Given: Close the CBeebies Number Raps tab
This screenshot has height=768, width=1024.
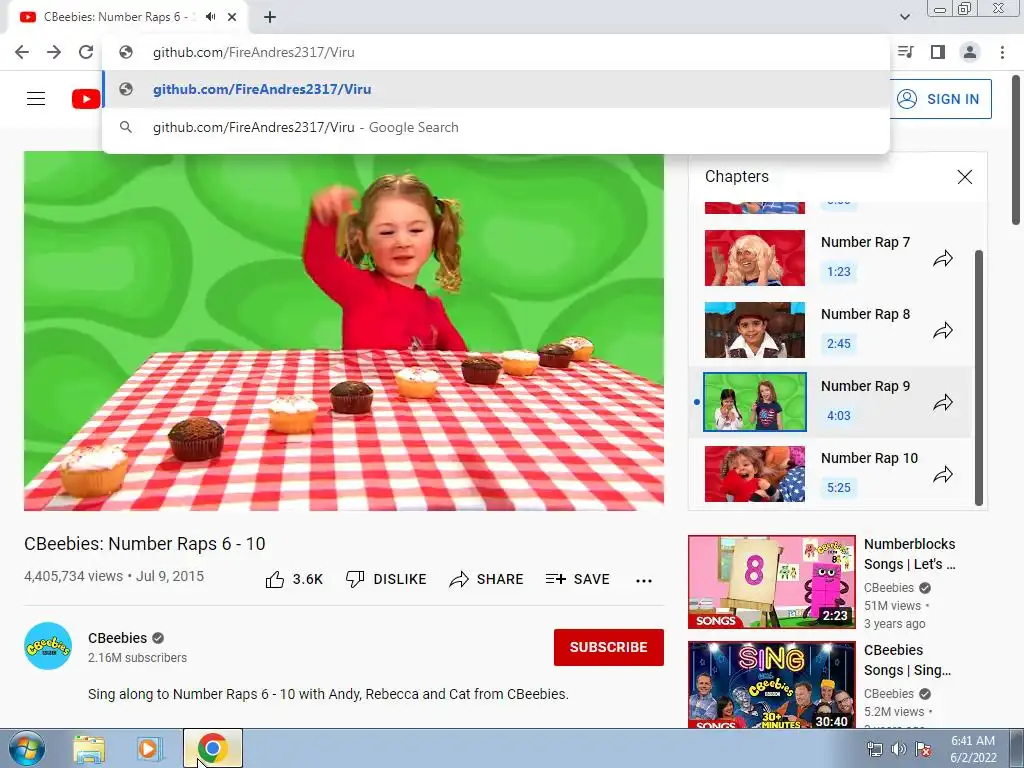Looking at the screenshot, I should [x=232, y=17].
